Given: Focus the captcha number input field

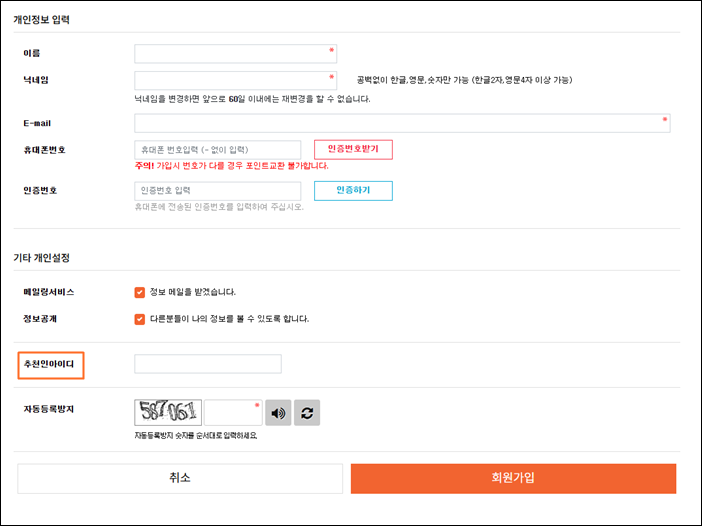Looking at the screenshot, I should click(233, 412).
